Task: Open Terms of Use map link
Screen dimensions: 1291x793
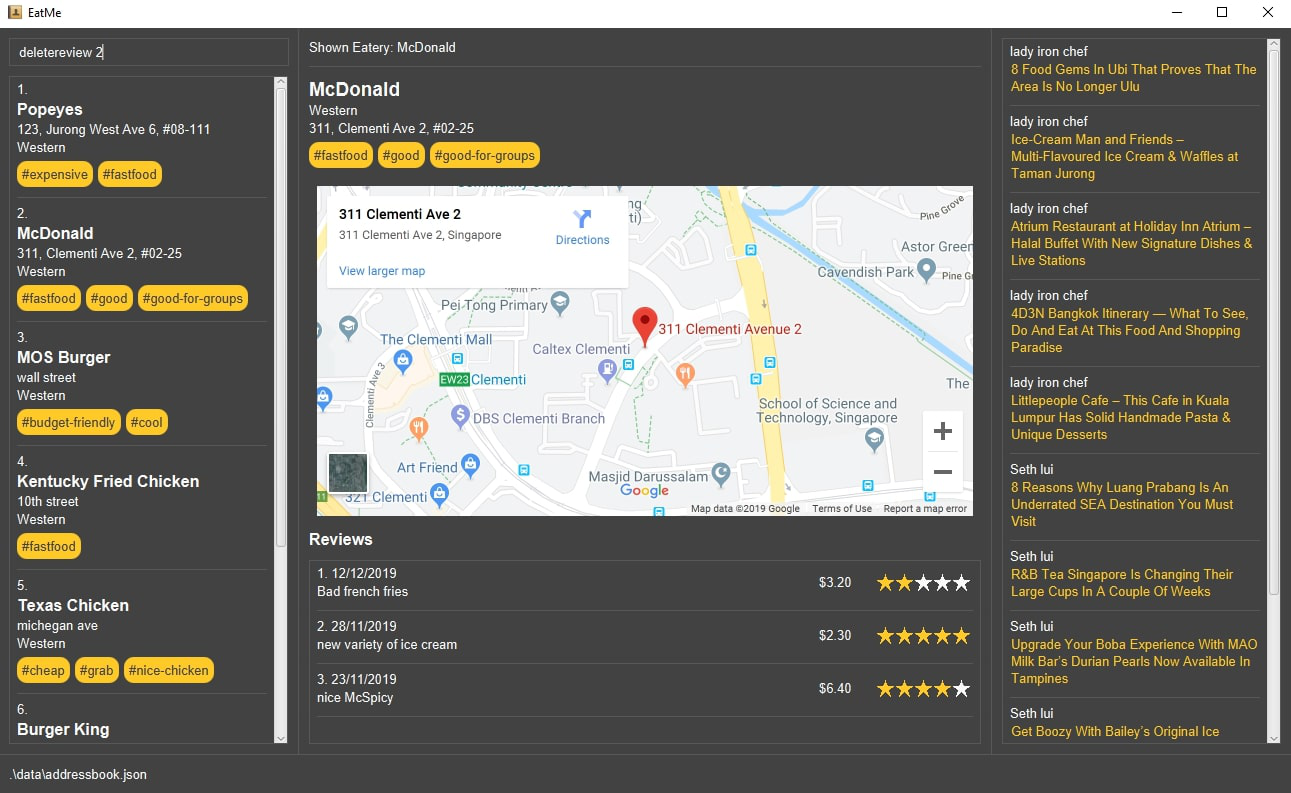Action: click(x=842, y=509)
